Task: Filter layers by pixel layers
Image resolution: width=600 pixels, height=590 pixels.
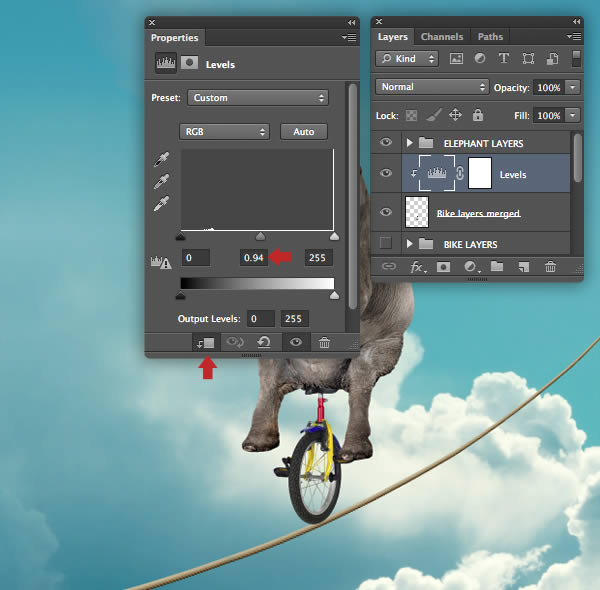Action: (456, 59)
